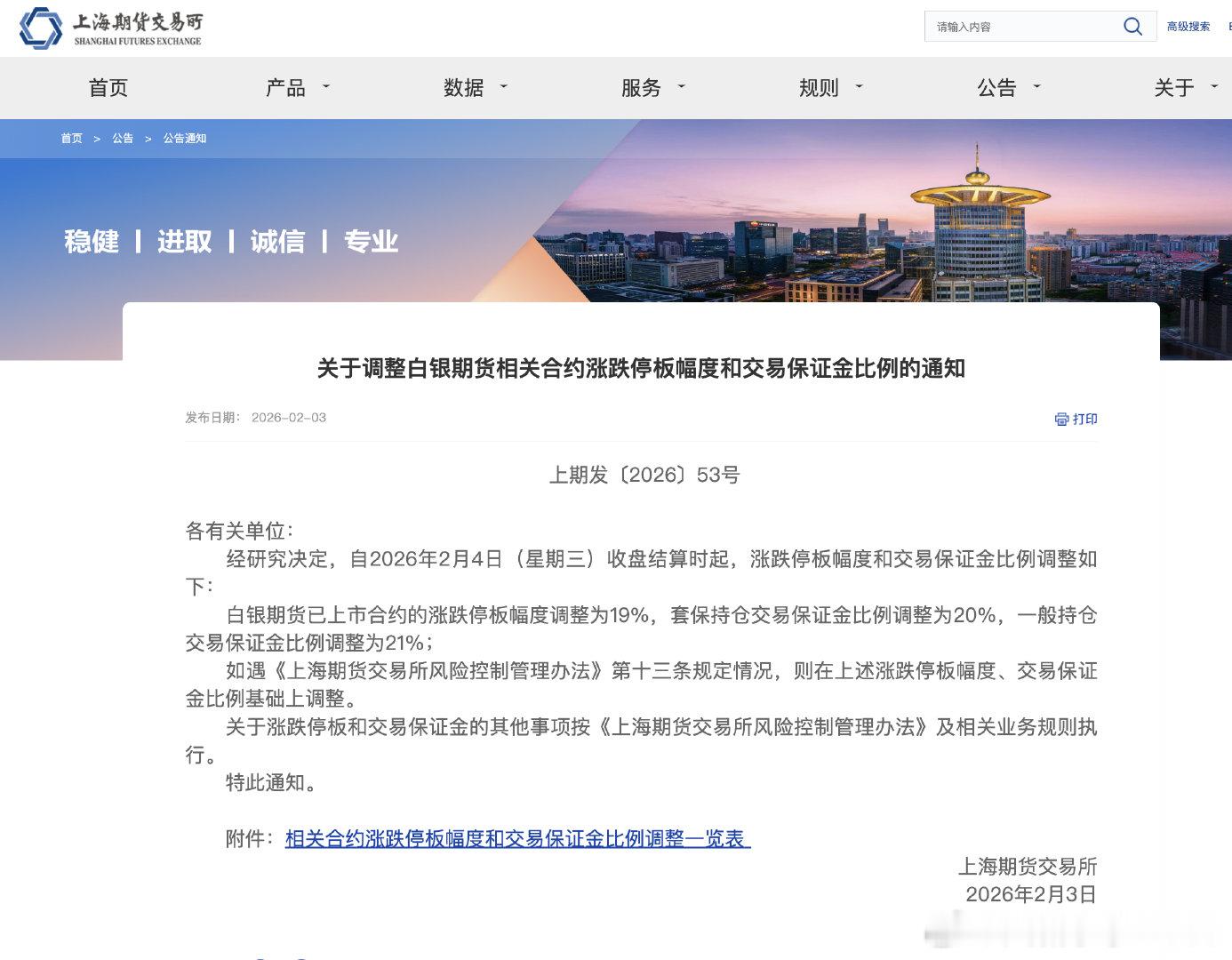
Task: Click the 公告 menu item in navbar
Action: (x=996, y=88)
